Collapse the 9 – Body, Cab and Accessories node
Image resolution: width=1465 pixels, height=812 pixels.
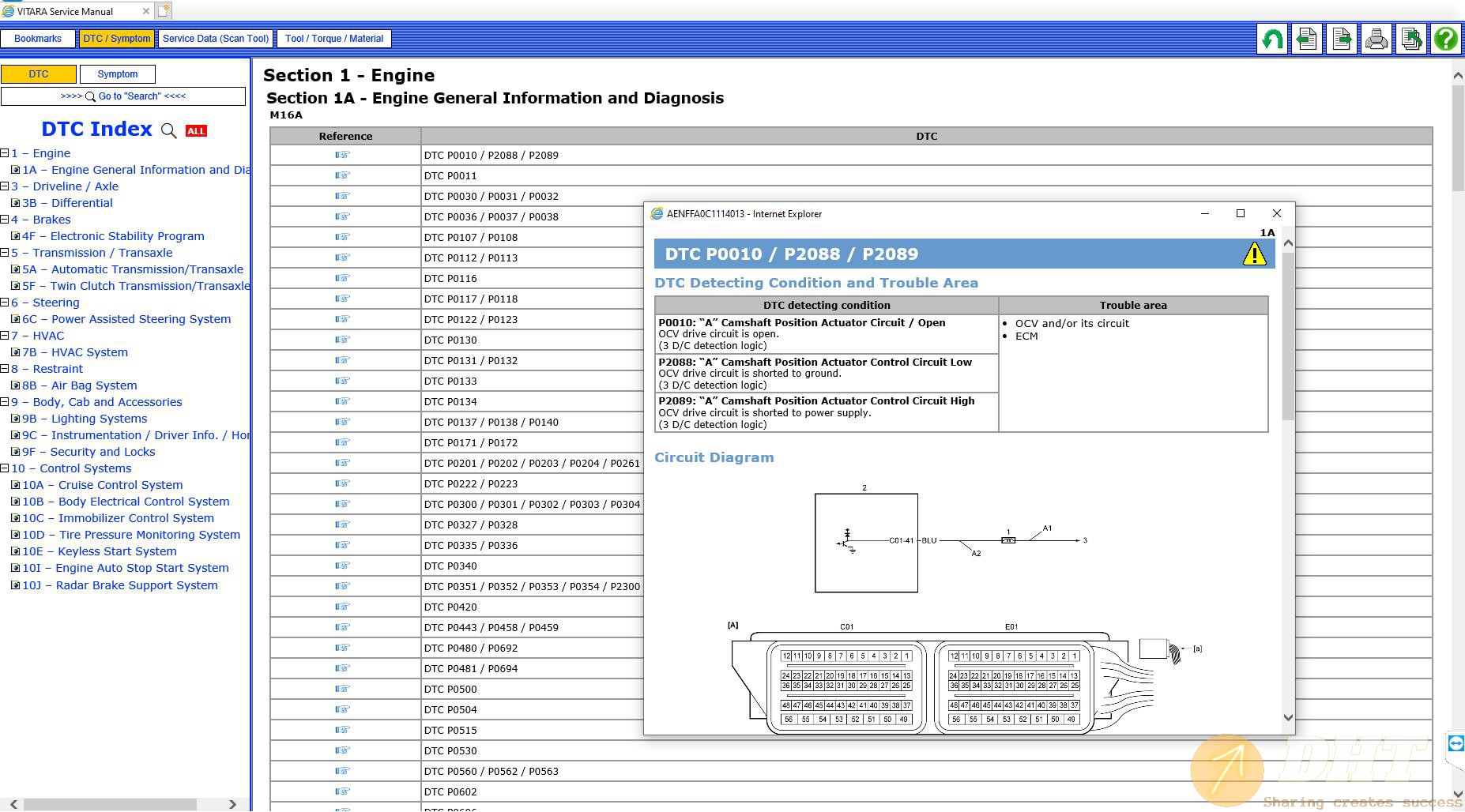[5, 402]
